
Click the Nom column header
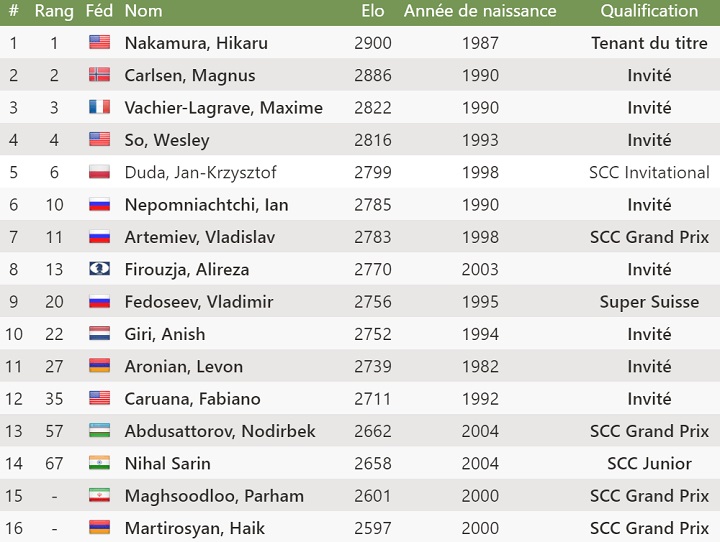pyautogui.click(x=143, y=11)
